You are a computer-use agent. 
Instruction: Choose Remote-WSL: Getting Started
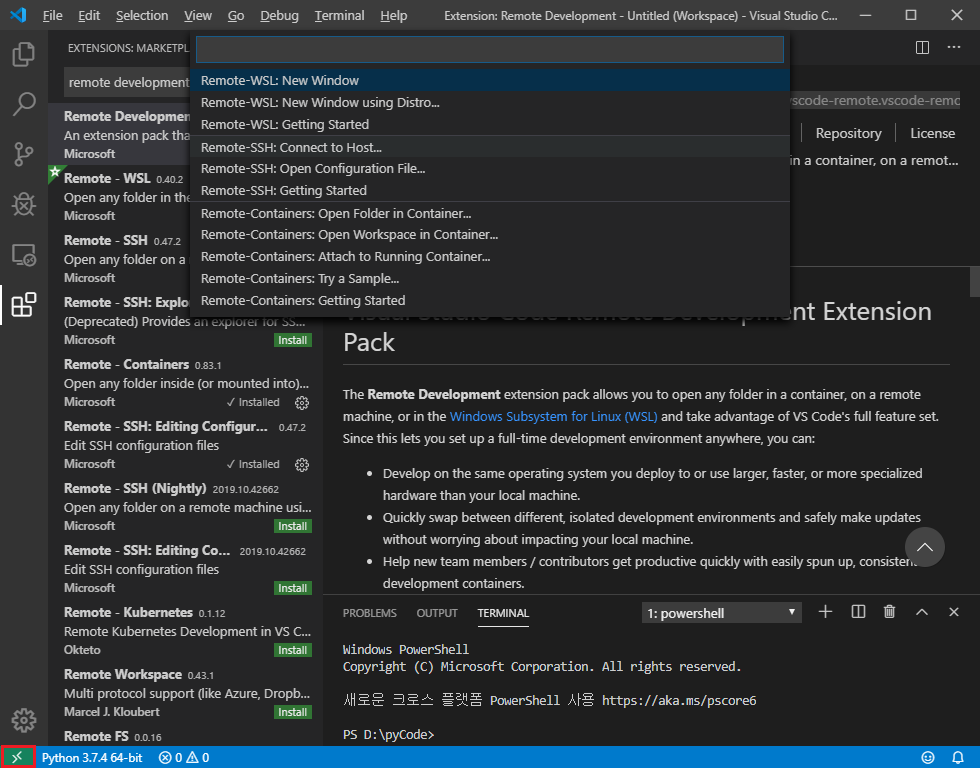point(490,124)
